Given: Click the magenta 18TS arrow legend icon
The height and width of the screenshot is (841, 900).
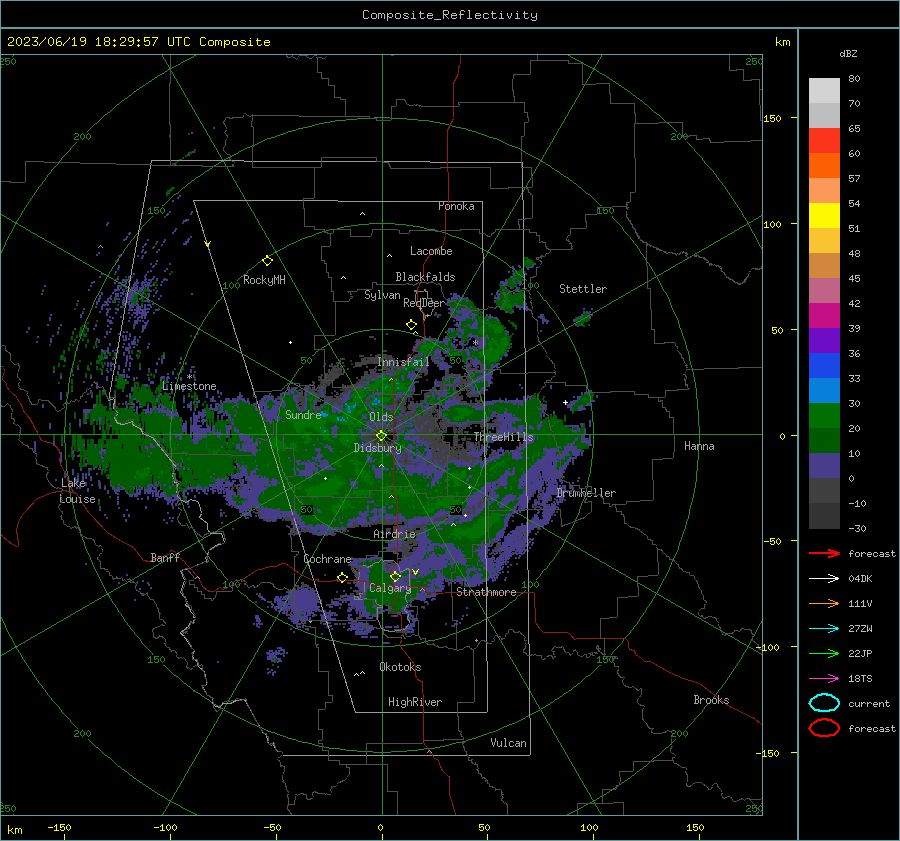Looking at the screenshot, I should [824, 679].
